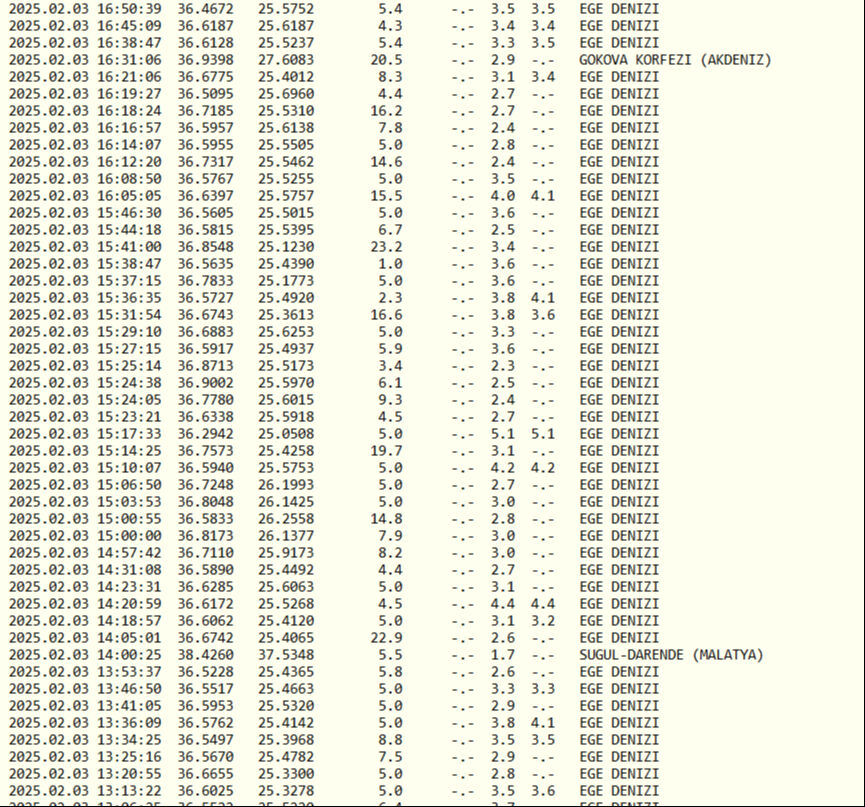This screenshot has width=865, height=807.
Task: Click the 15:17:33 event timestamp
Action: click(x=130, y=434)
